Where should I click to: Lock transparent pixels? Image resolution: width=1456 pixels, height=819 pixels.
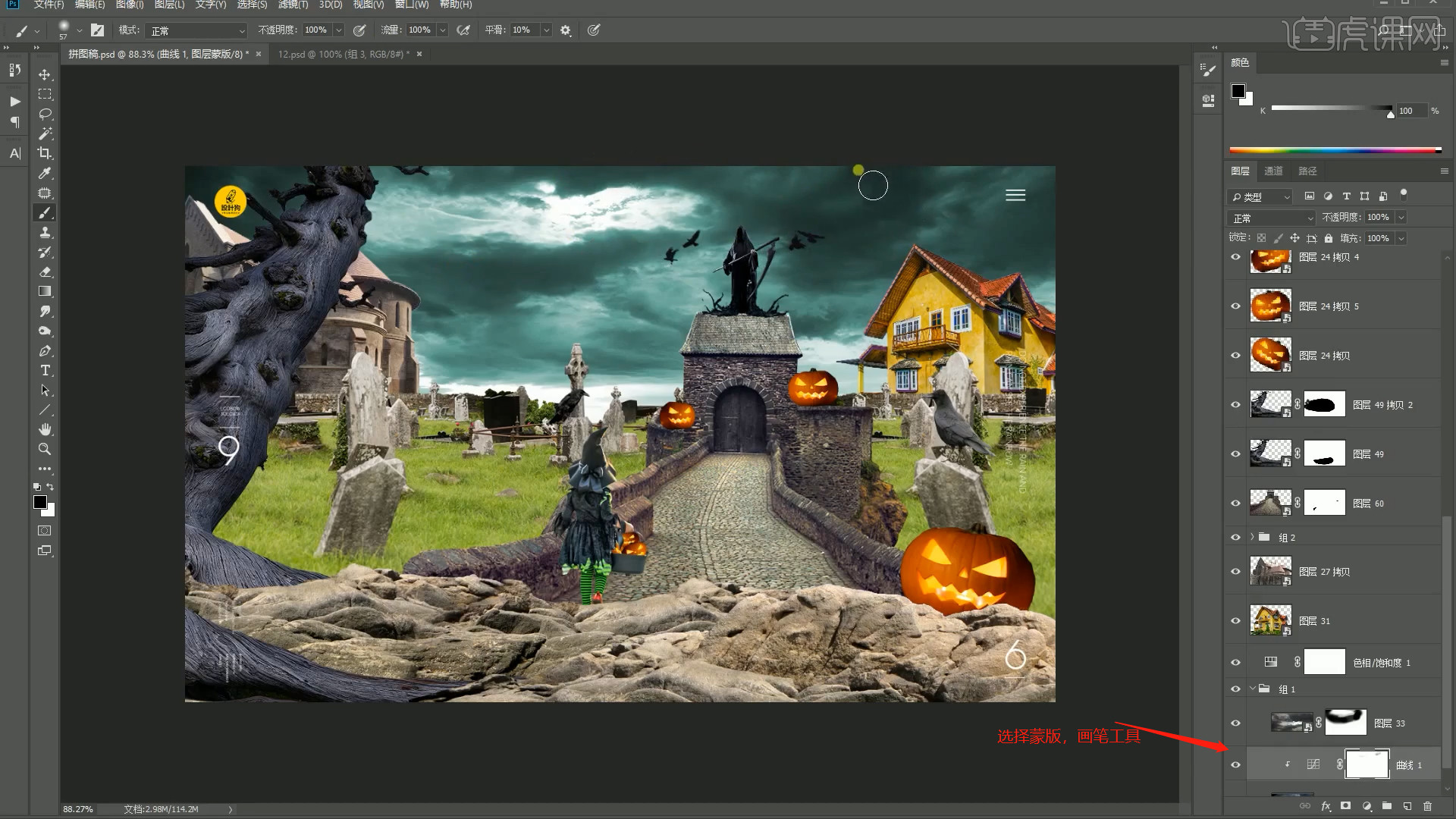click(1261, 238)
